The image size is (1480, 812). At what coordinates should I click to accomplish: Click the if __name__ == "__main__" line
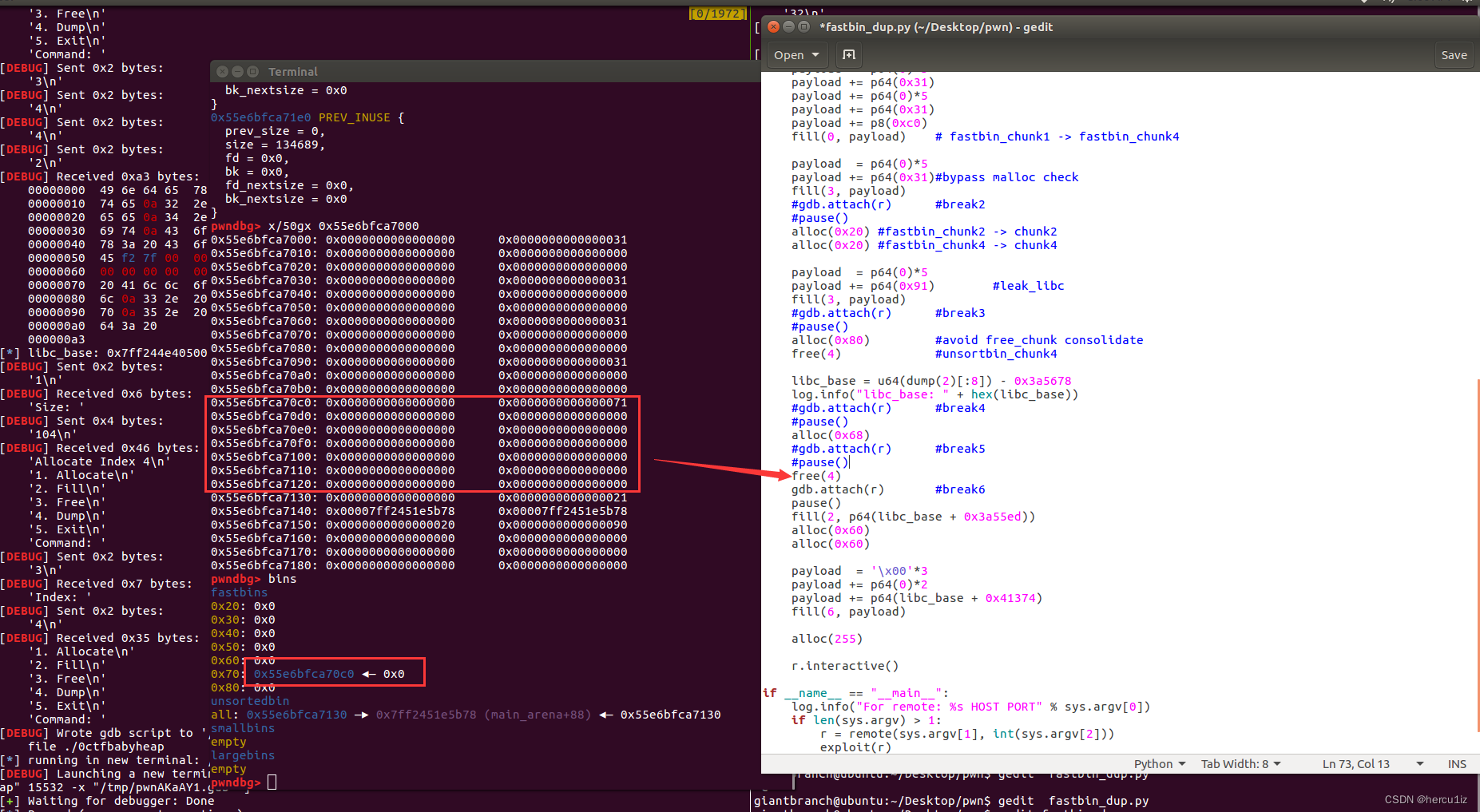[x=856, y=693]
